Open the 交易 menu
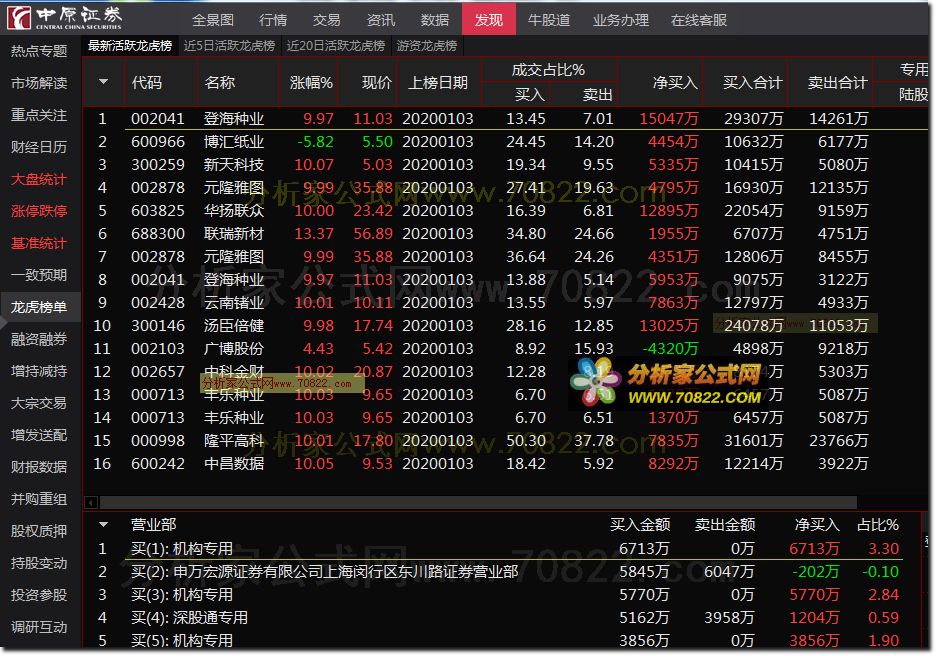937x656 pixels. coord(327,20)
